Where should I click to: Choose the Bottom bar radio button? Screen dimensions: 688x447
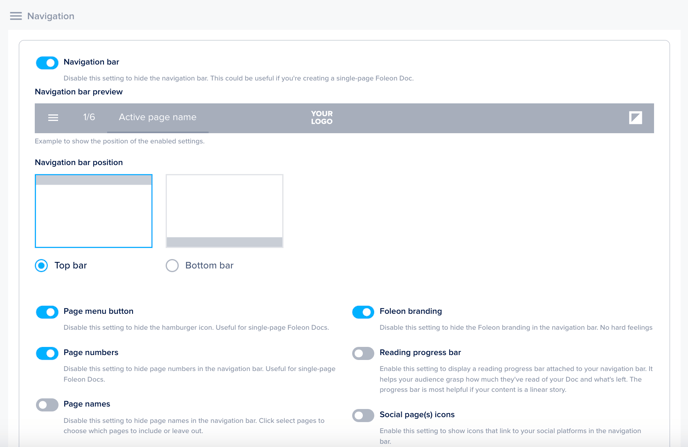(x=172, y=266)
